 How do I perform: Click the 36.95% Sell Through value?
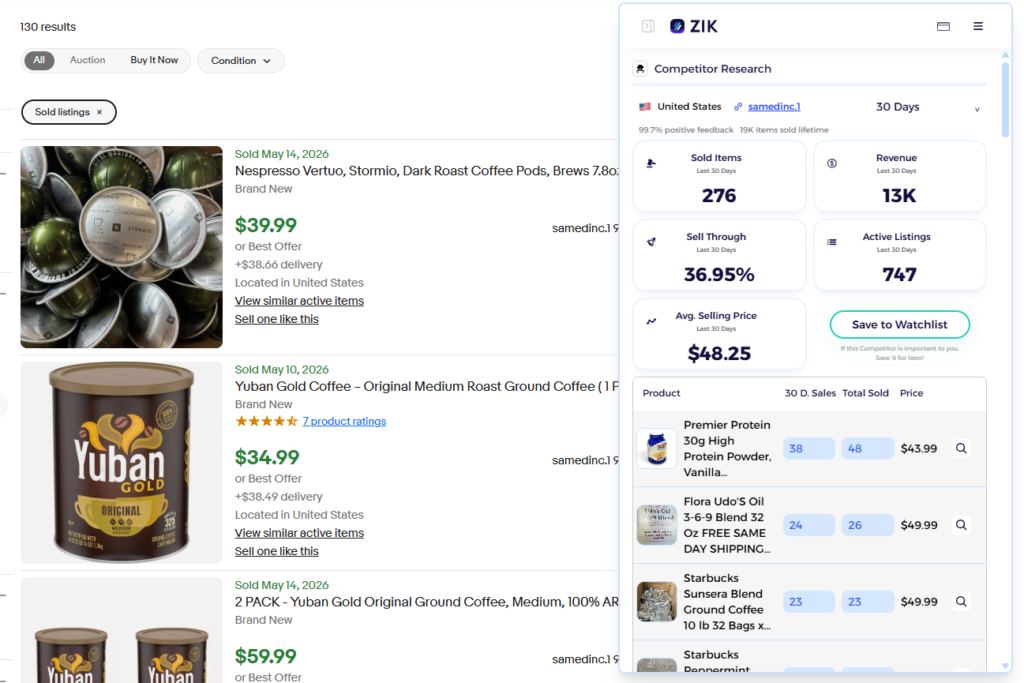point(719,275)
